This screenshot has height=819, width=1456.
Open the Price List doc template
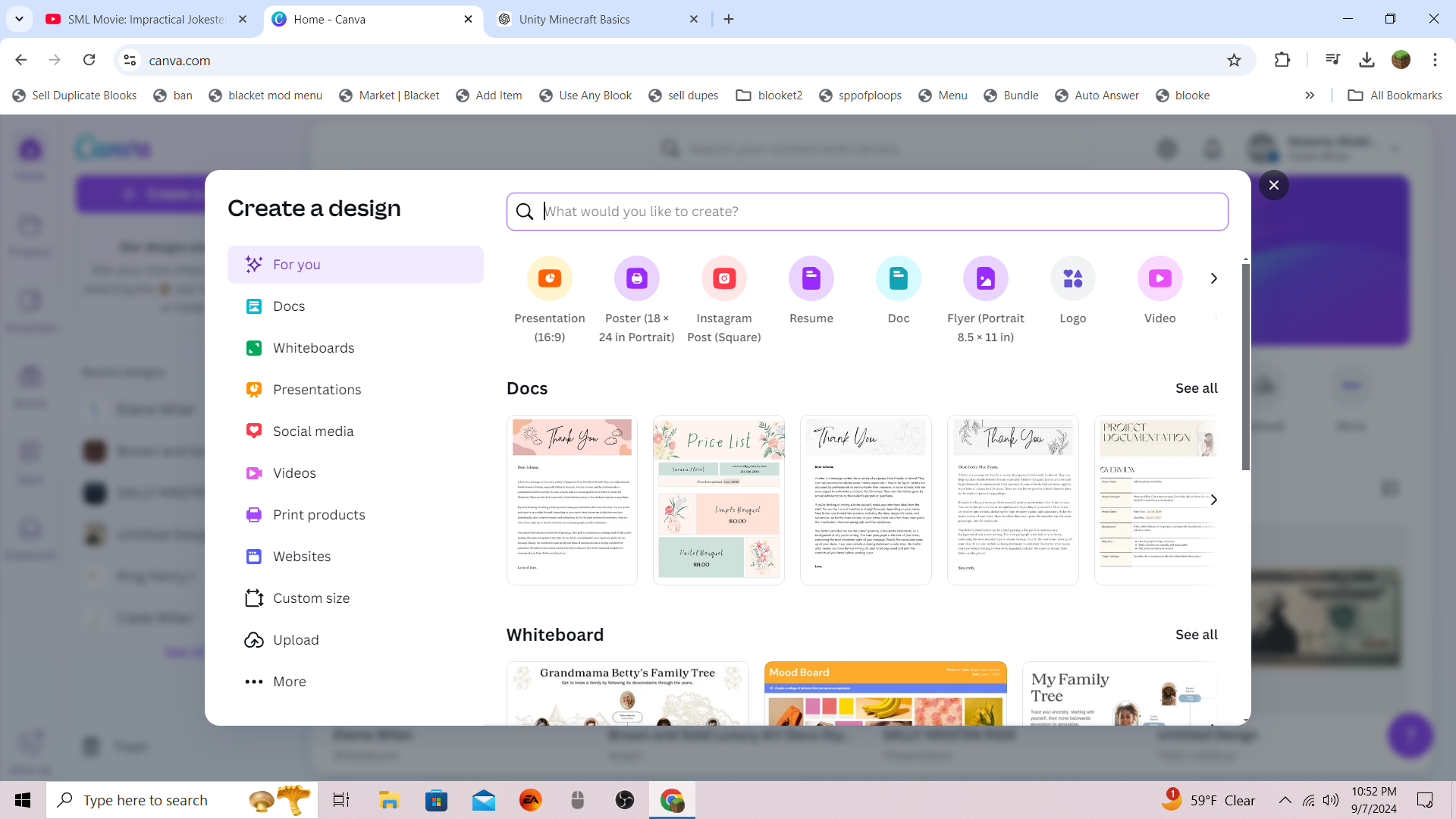(718, 500)
